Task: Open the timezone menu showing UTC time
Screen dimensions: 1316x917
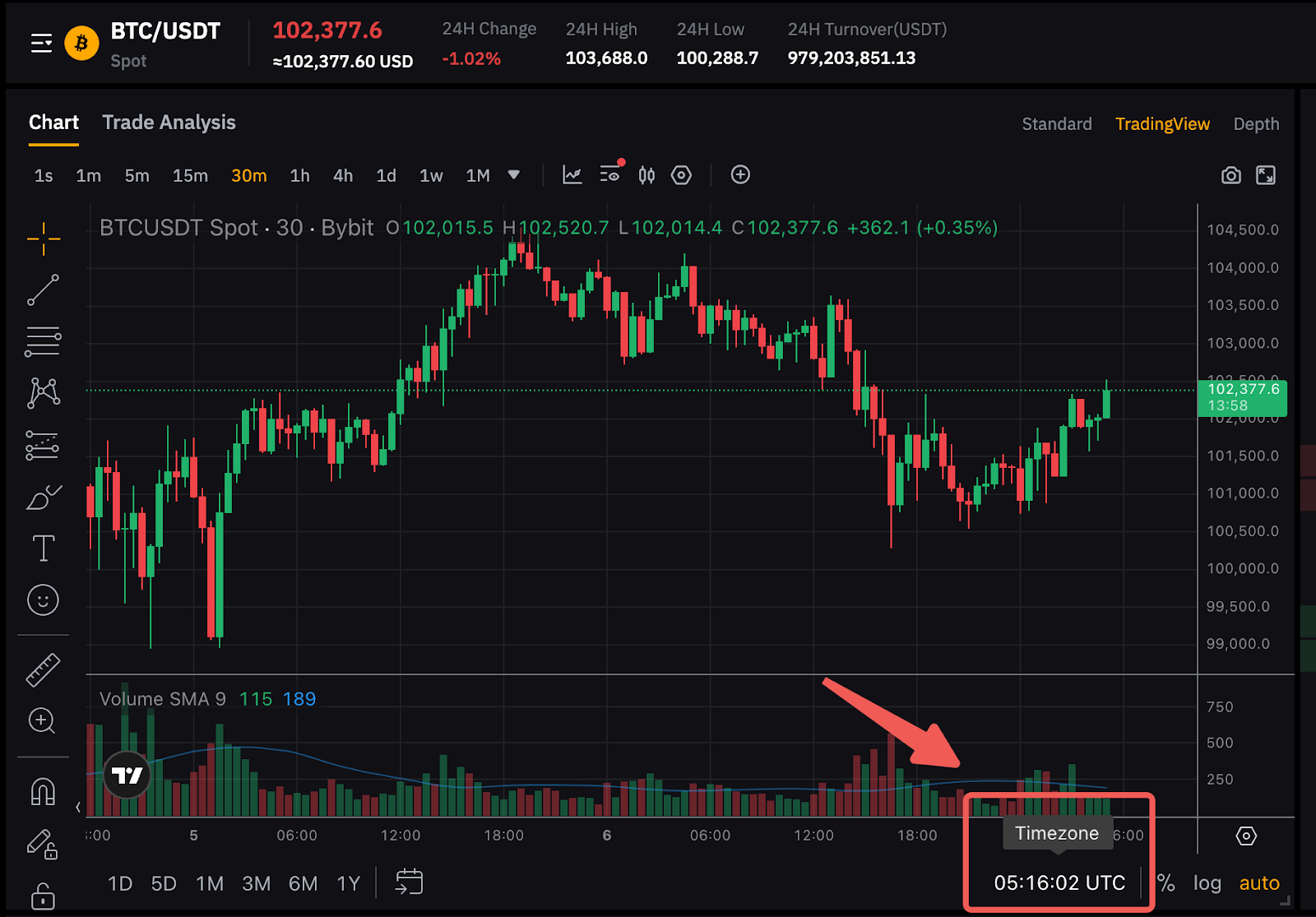Action: click(x=1059, y=883)
